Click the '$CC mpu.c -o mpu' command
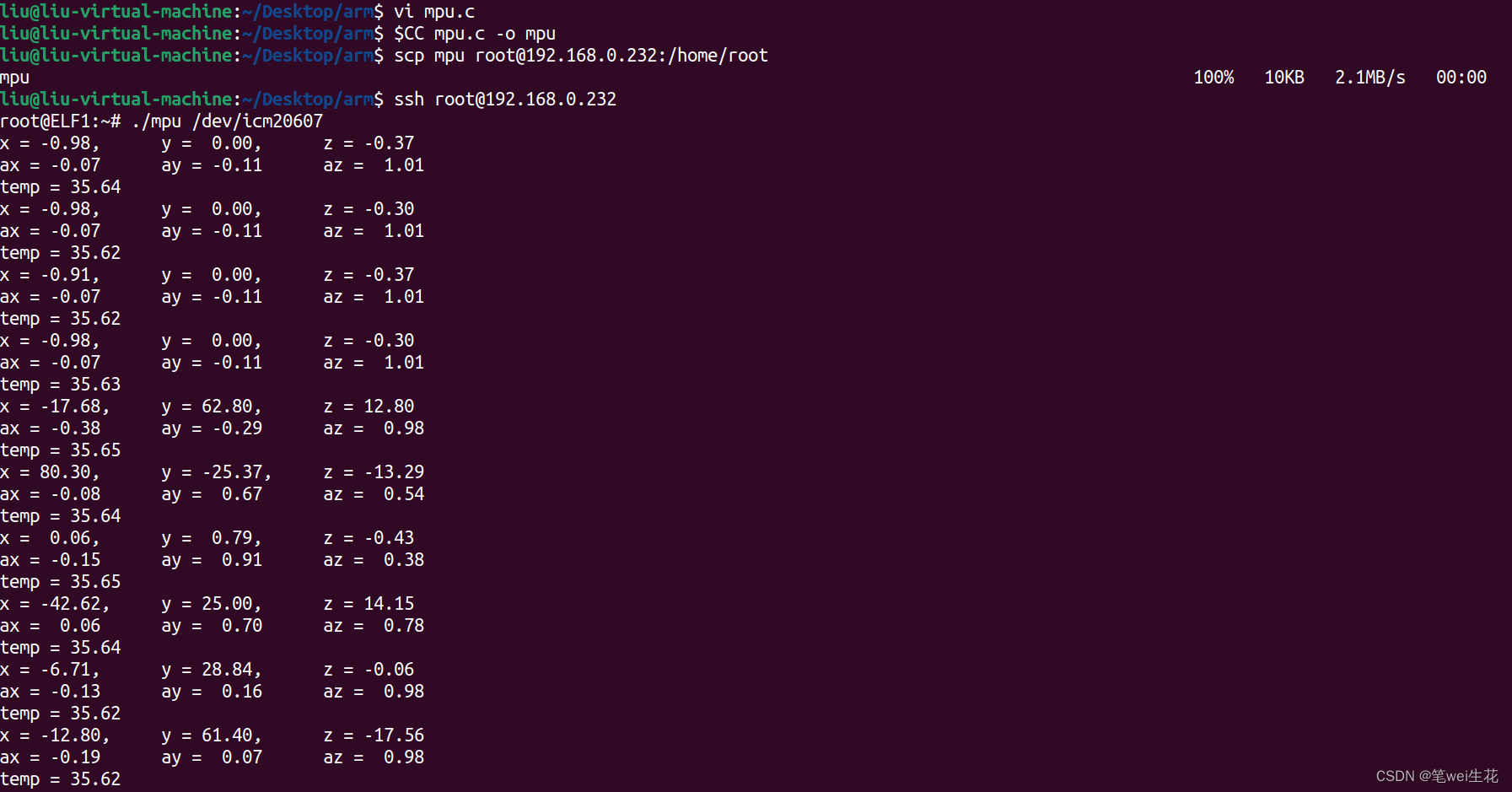This screenshot has width=1512, height=792. coord(475,34)
